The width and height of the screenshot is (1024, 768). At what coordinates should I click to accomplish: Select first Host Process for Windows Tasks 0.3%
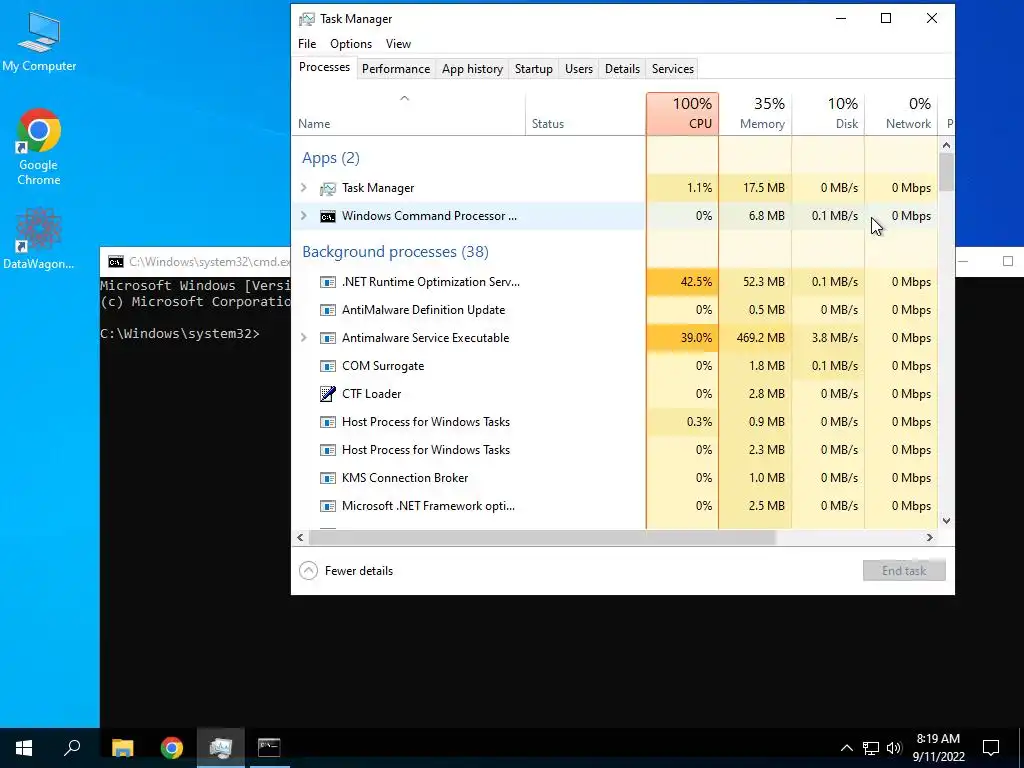coord(615,422)
